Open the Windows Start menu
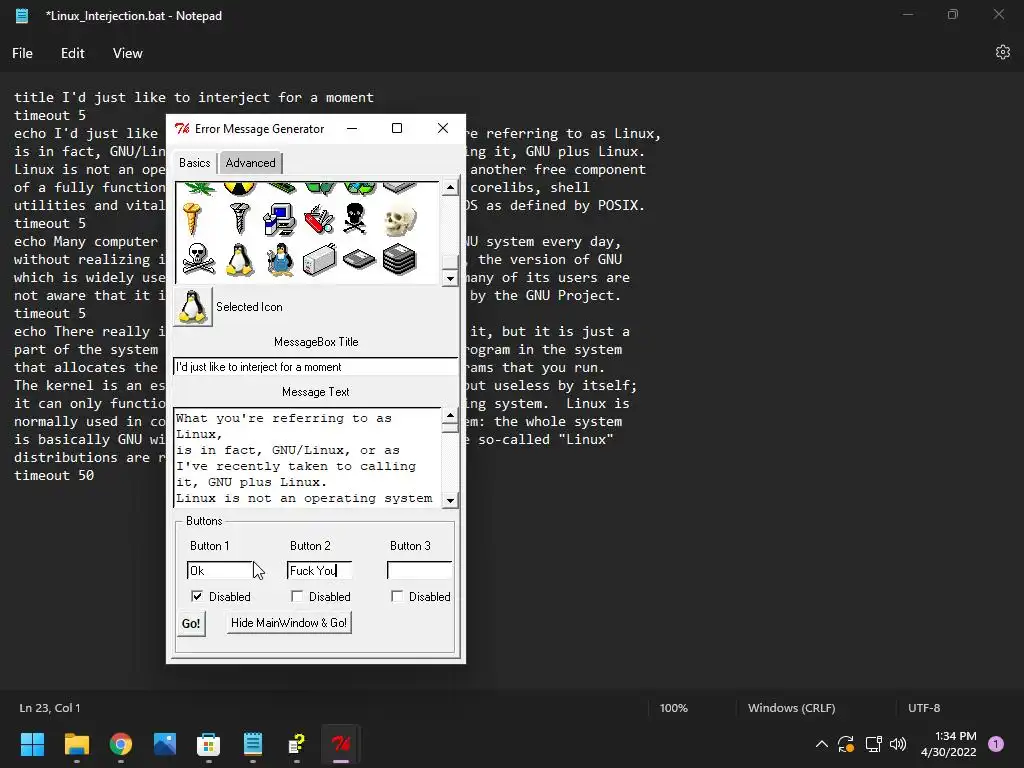1024x768 pixels. coord(32,744)
